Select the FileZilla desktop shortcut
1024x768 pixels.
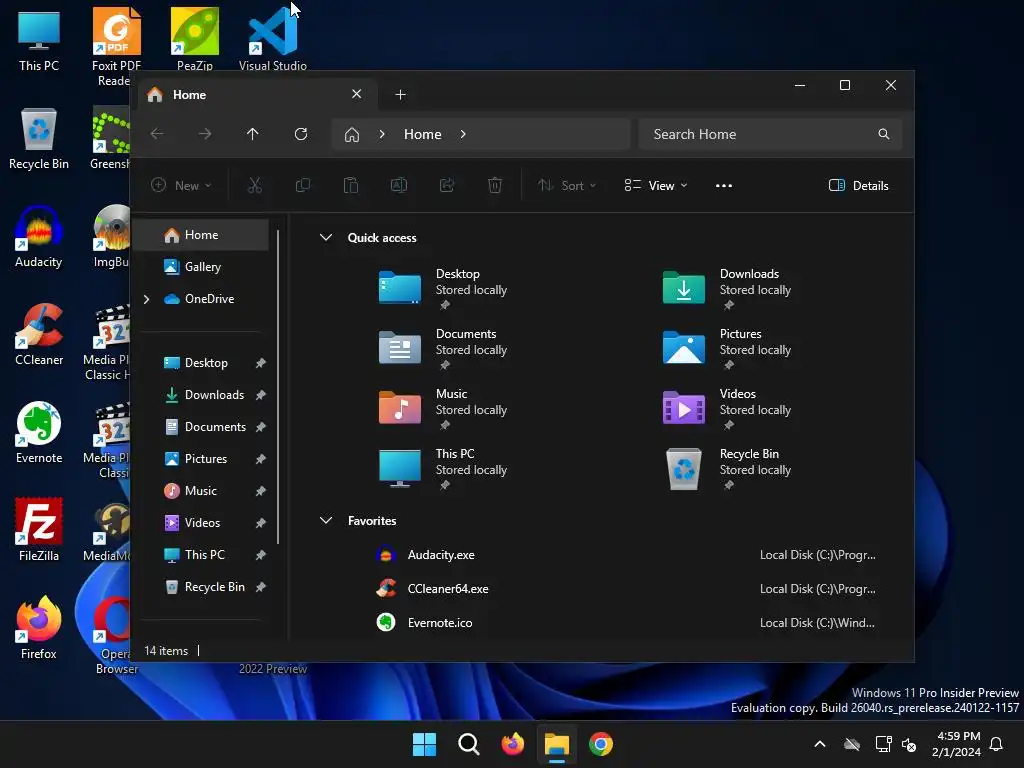click(x=39, y=529)
